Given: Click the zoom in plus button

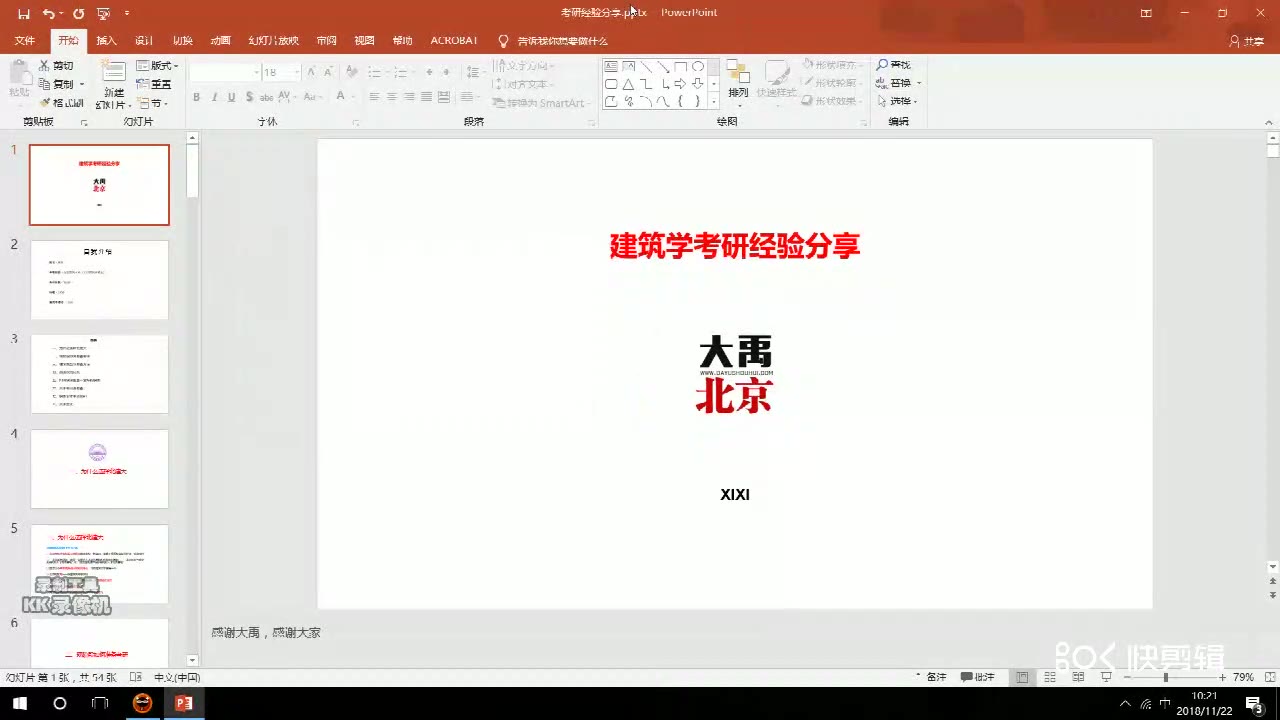Looking at the screenshot, I should [x=1222, y=677].
